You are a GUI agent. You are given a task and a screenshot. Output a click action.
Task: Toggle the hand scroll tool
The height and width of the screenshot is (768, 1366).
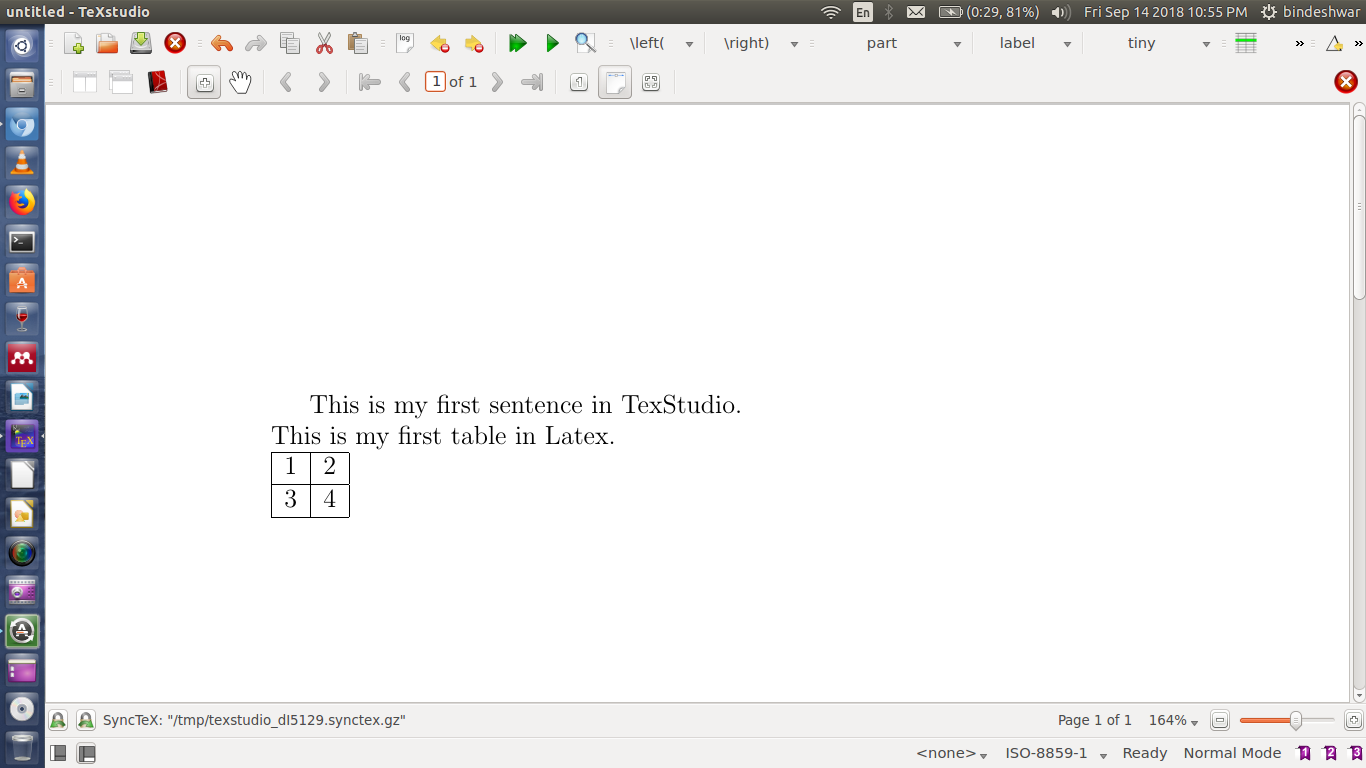[240, 82]
